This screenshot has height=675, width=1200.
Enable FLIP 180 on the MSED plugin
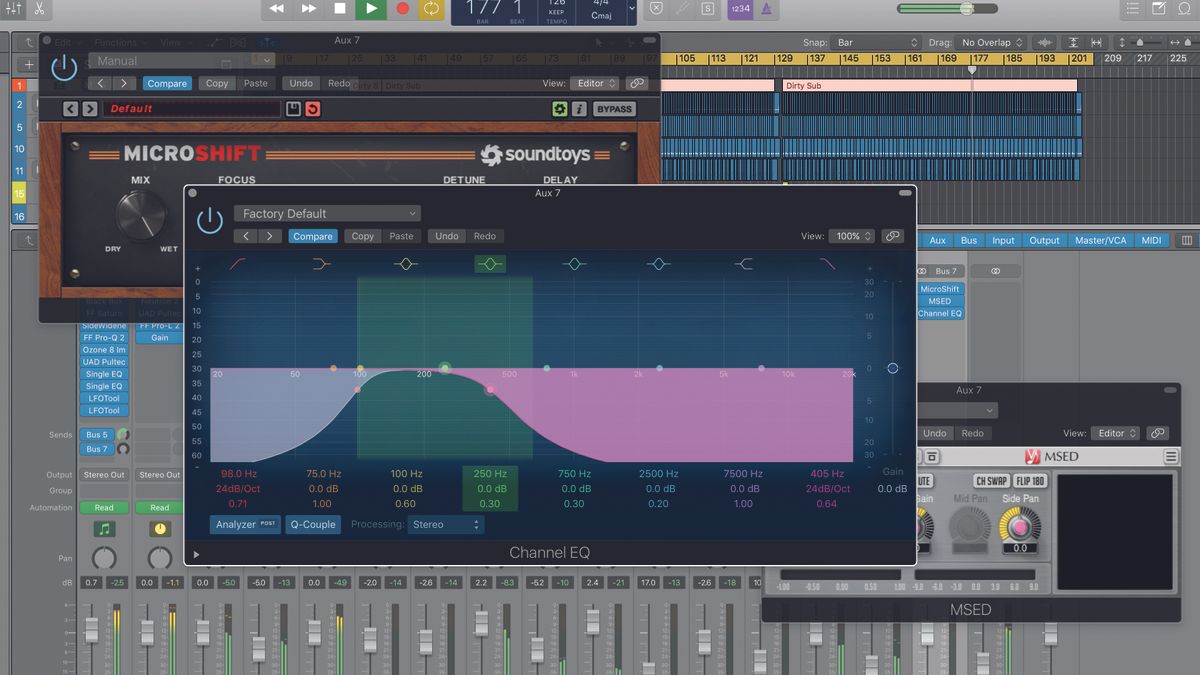[1030, 482]
